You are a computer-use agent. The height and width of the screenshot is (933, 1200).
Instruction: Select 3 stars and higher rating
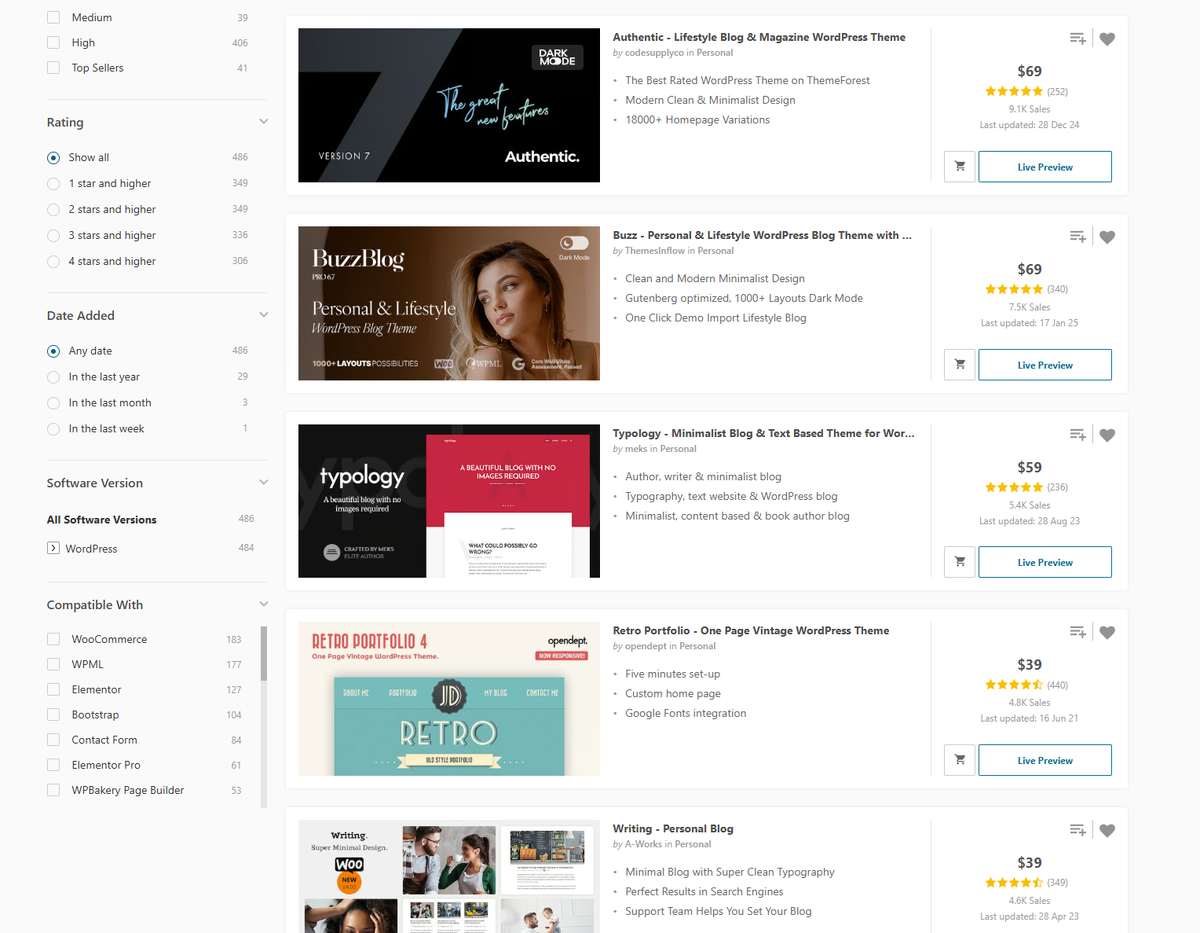53,236
